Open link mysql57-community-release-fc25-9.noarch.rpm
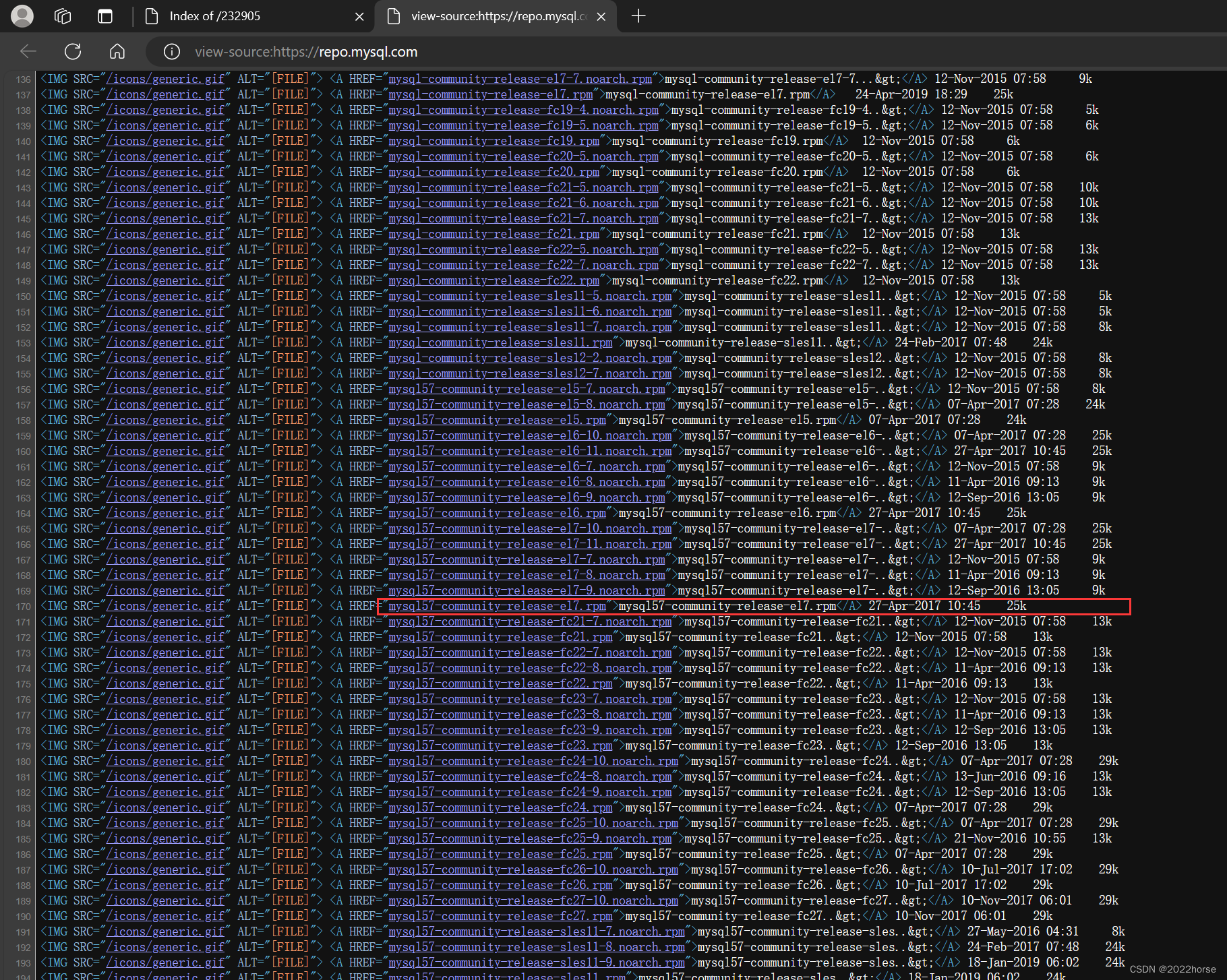The height and width of the screenshot is (980, 1227). tap(531, 838)
